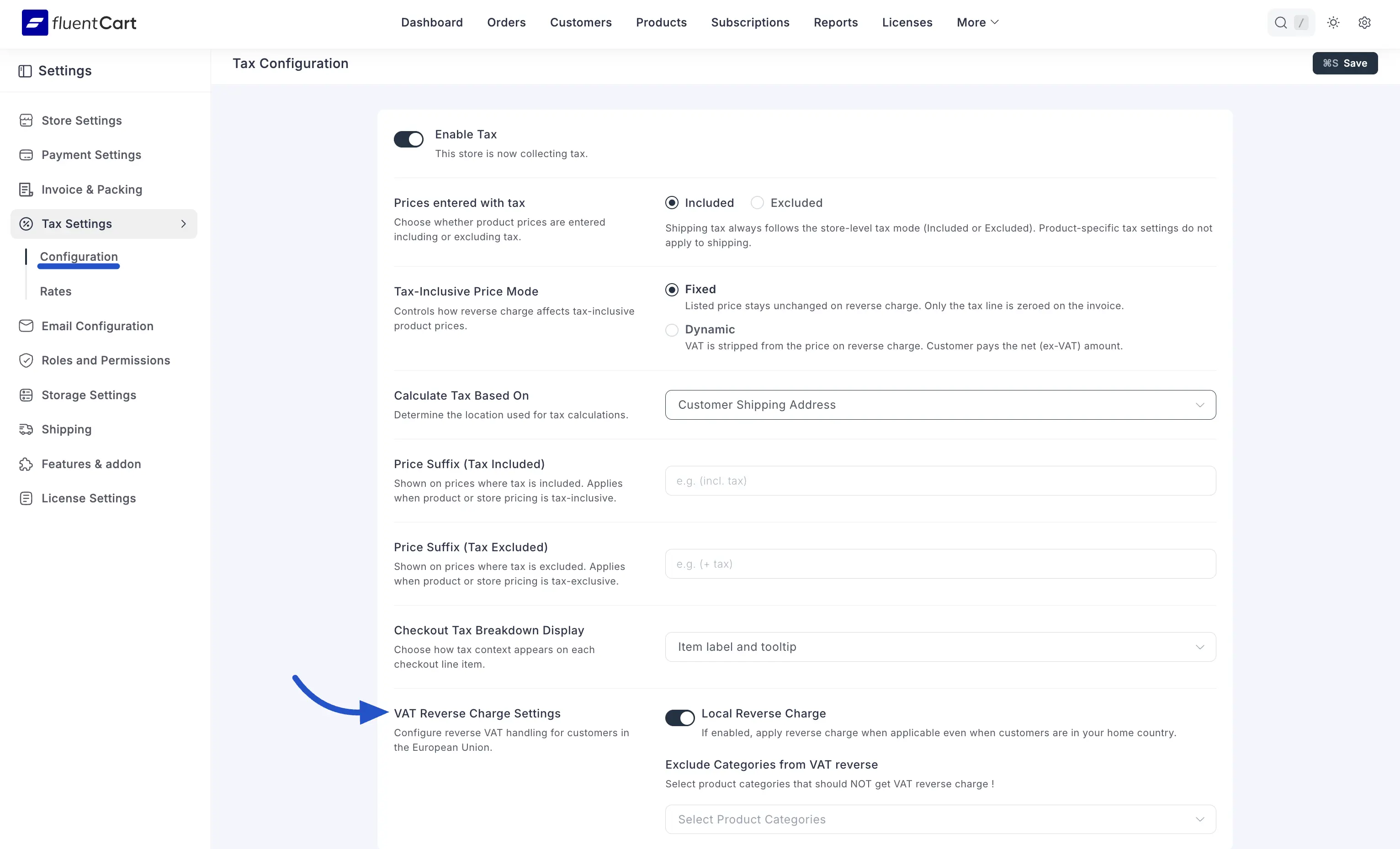Click the Storage Settings icon
1400x849 pixels.
(26, 395)
